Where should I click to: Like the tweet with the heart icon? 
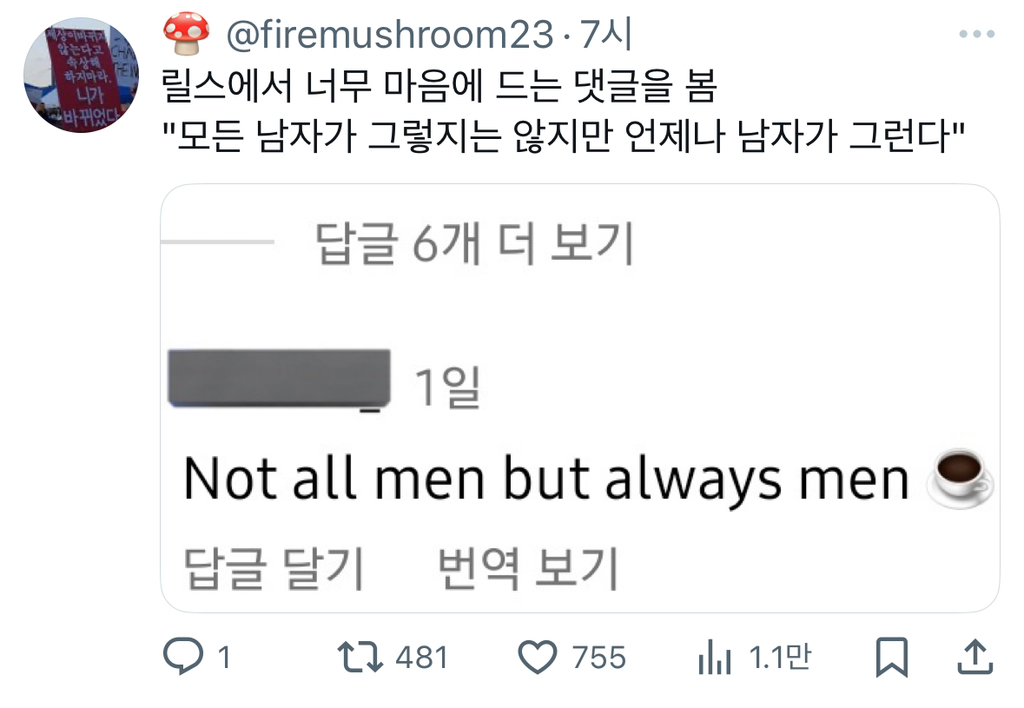[539, 657]
